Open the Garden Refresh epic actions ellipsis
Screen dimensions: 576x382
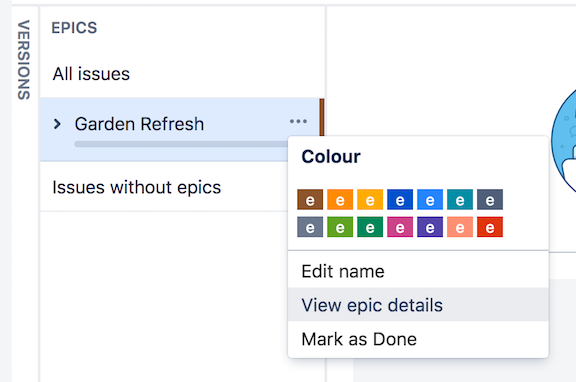pyautogui.click(x=298, y=121)
